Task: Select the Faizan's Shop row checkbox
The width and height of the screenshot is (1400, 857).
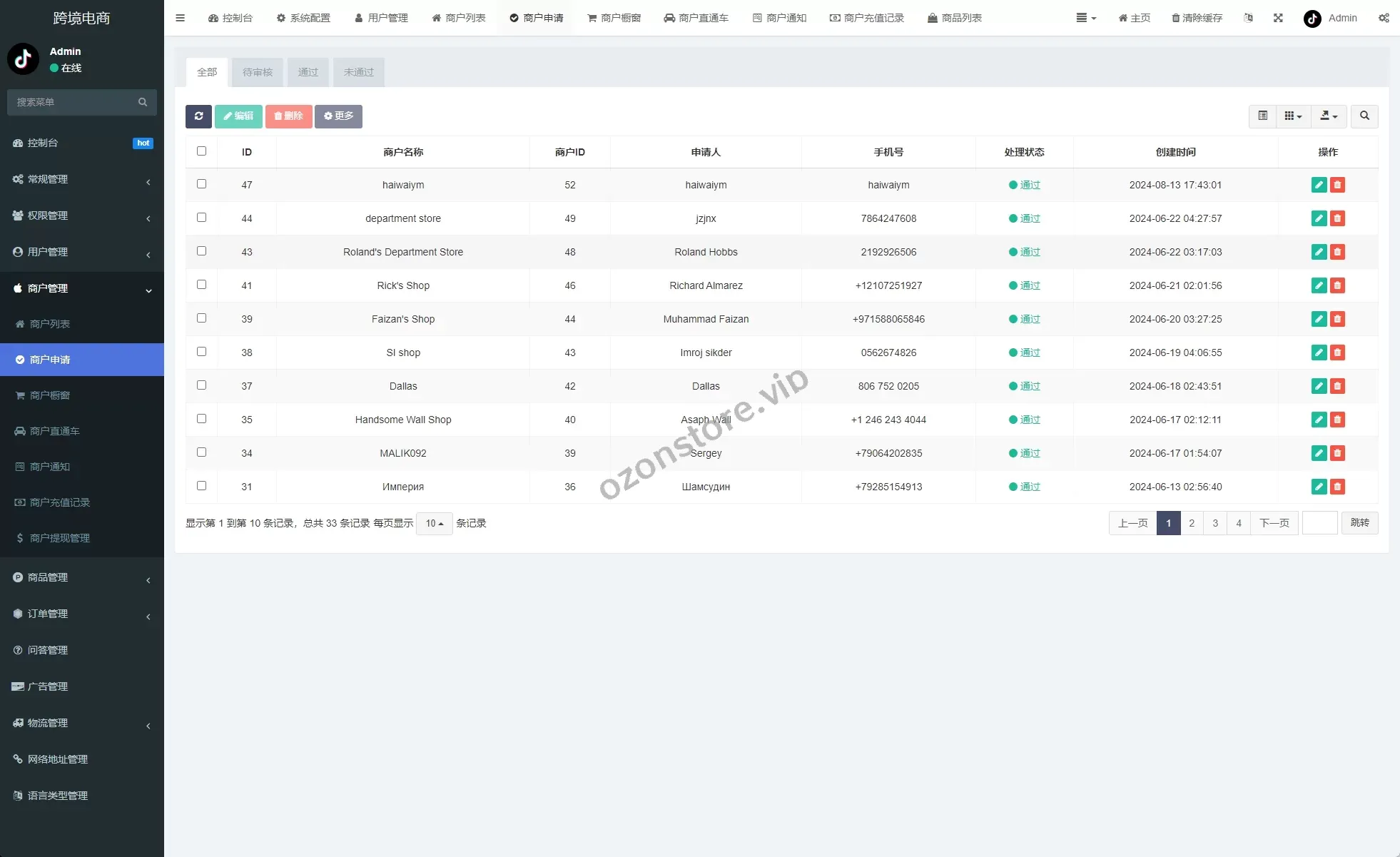Action: (x=201, y=318)
